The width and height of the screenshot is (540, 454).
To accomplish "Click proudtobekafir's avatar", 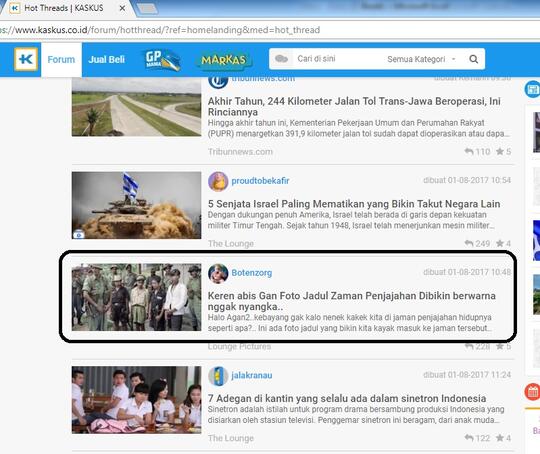I will [218, 181].
